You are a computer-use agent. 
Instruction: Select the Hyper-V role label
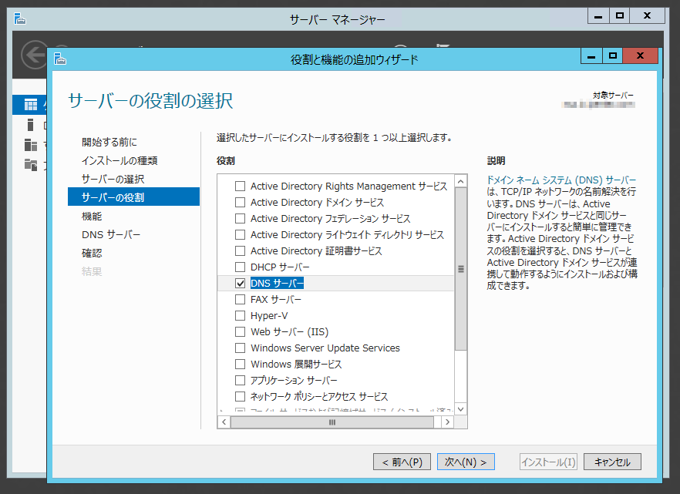[x=269, y=316]
